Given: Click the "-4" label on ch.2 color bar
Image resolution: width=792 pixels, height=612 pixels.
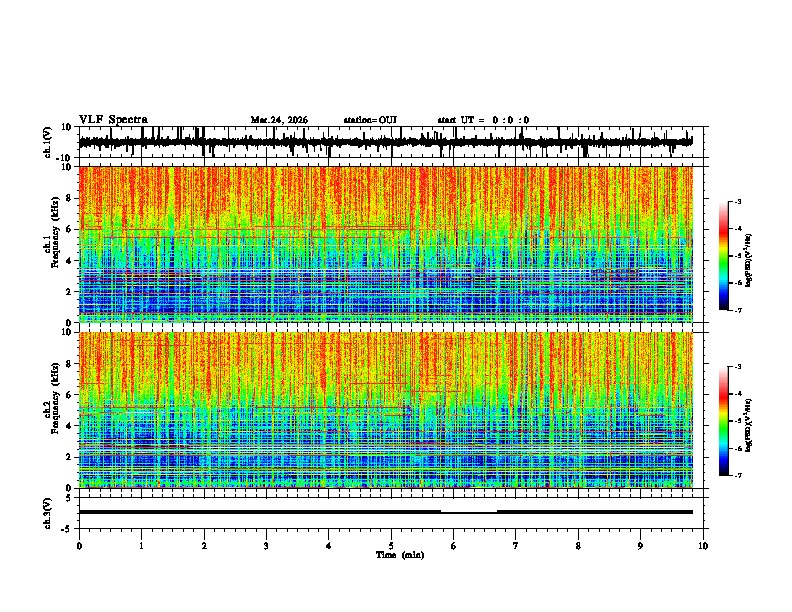Looking at the screenshot, I should point(737,394).
